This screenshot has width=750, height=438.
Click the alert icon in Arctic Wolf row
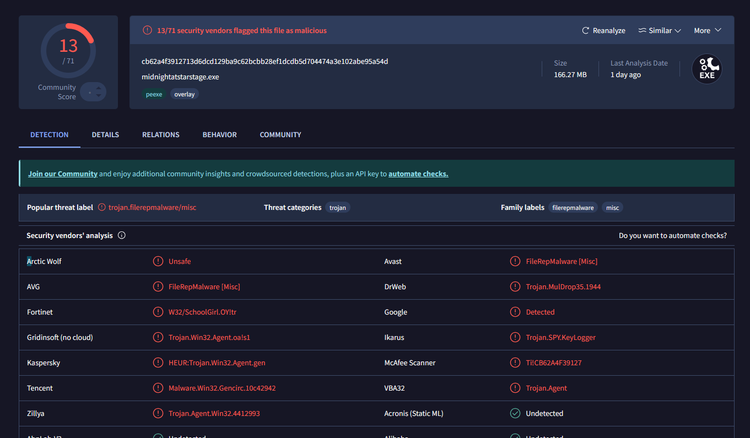[158, 261]
